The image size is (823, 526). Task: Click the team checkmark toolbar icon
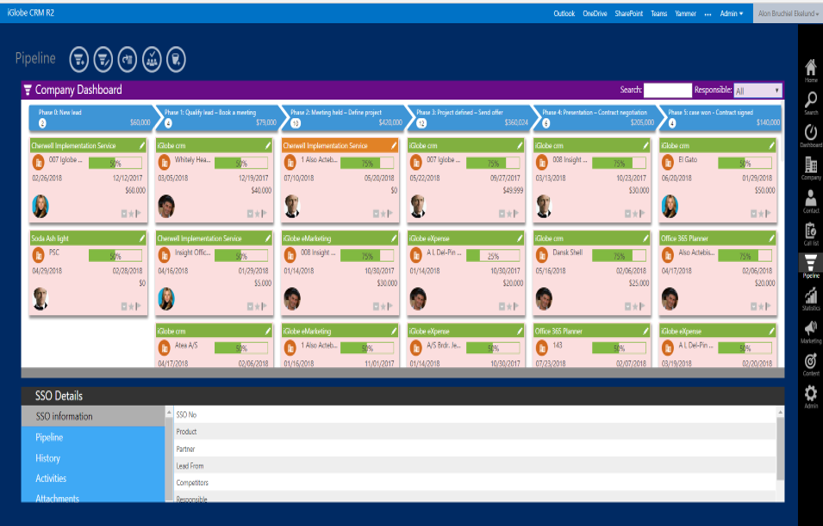pyautogui.click(x=152, y=59)
